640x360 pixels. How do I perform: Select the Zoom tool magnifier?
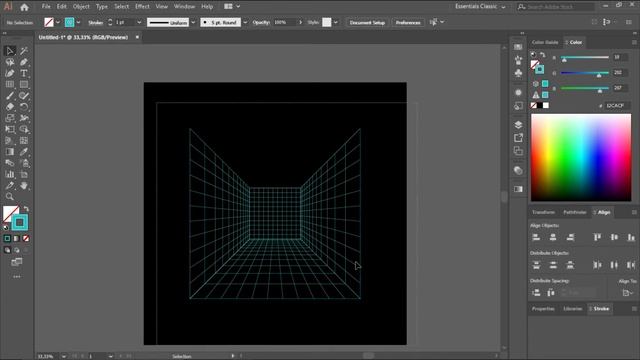pyautogui.click(x=10, y=197)
